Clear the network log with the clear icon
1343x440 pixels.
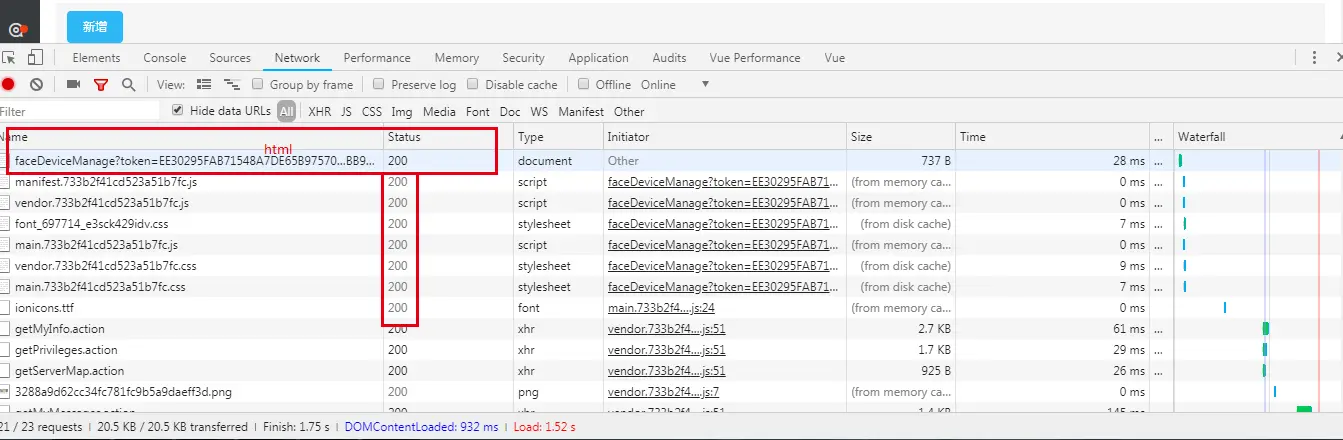pos(36,85)
